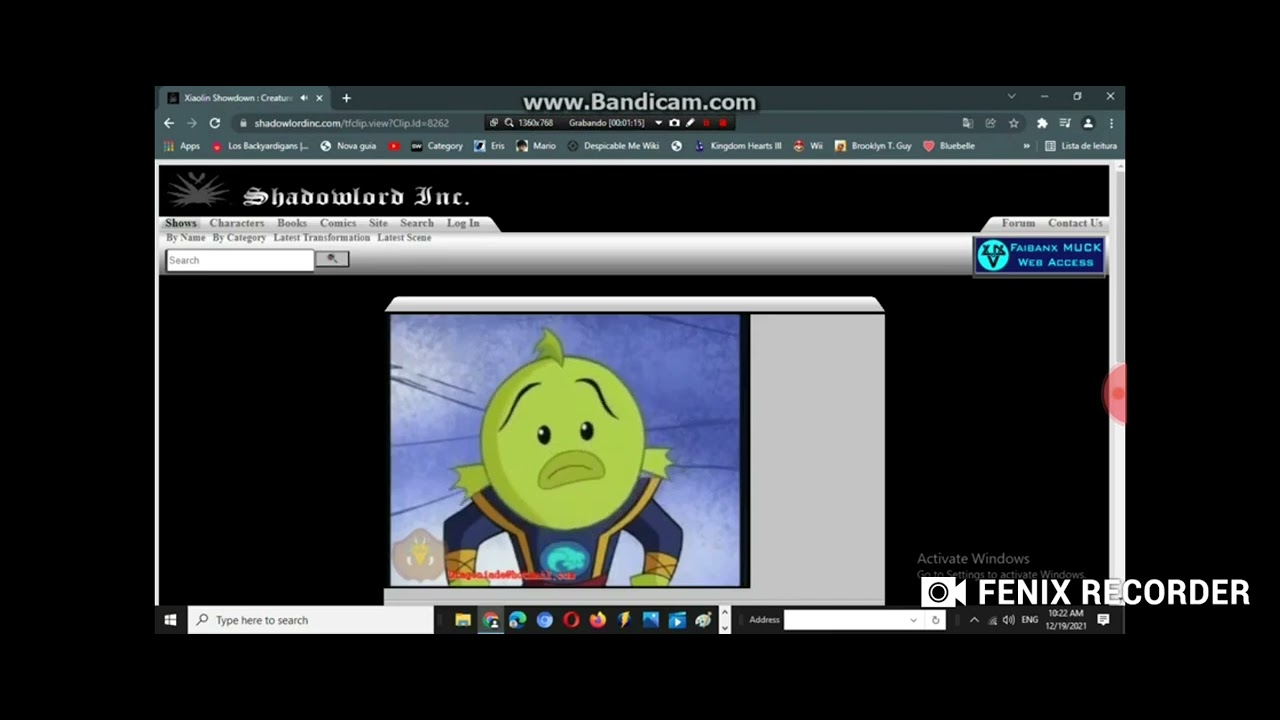Click the Faibanx MUCK Web Access banner

point(1039,255)
